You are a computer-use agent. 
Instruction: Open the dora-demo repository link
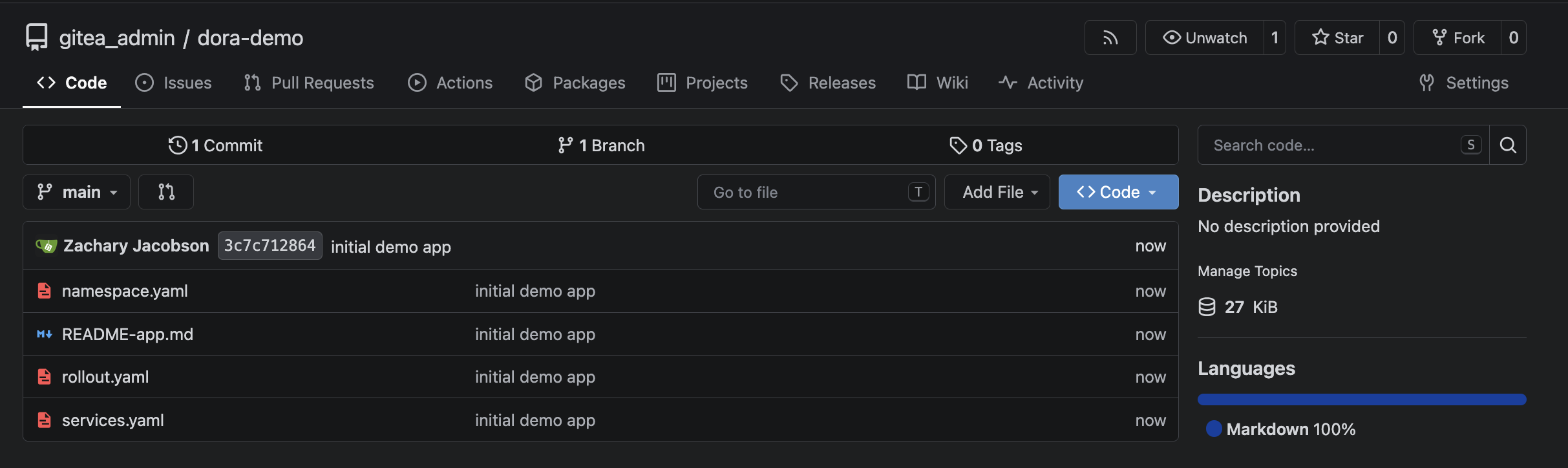coord(250,38)
